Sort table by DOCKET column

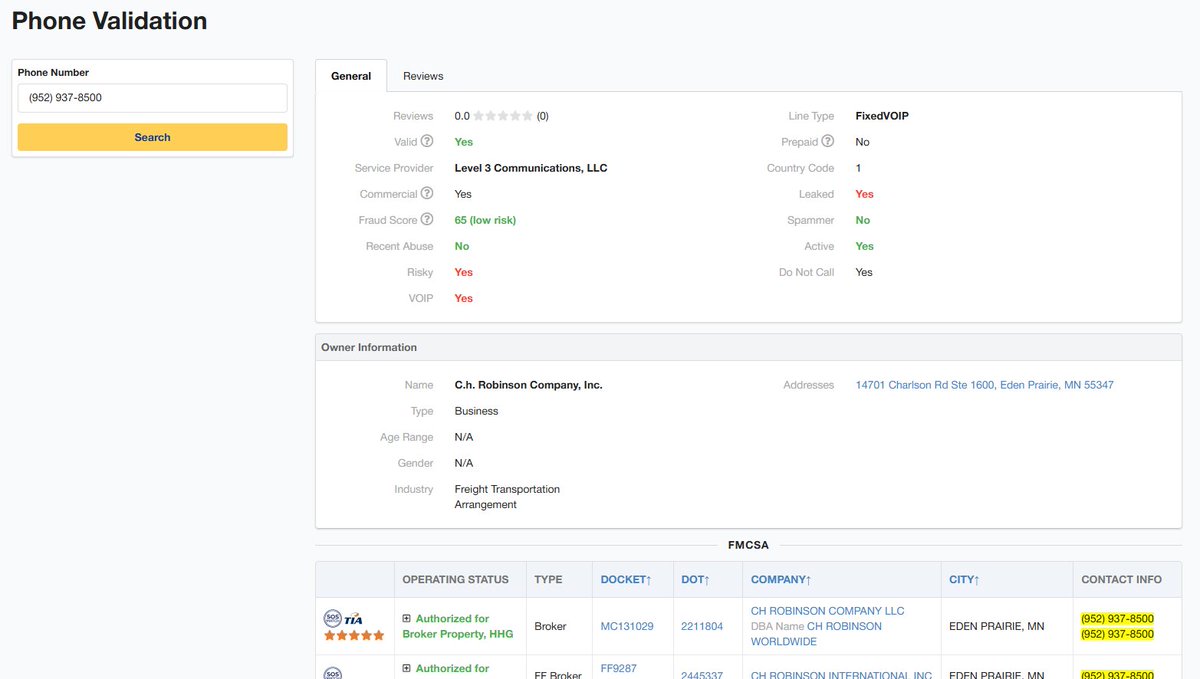coord(626,579)
